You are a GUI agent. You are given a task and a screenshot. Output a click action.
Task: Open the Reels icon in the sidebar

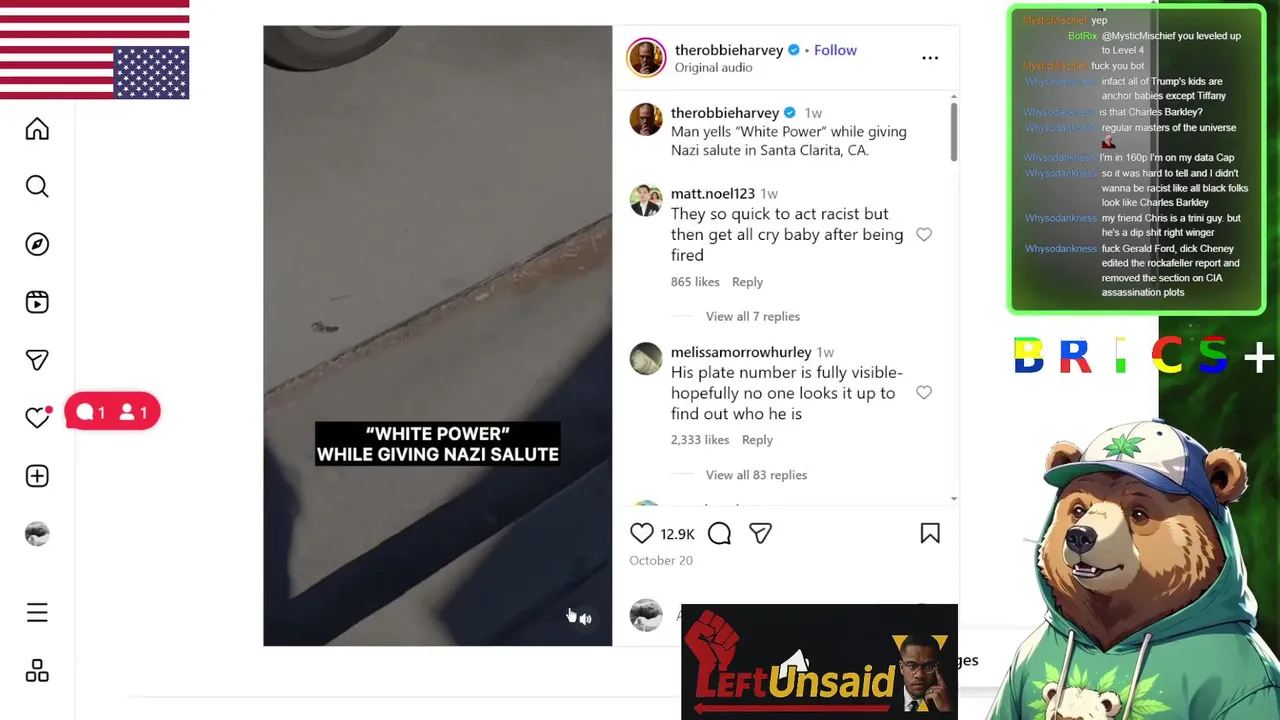(37, 302)
